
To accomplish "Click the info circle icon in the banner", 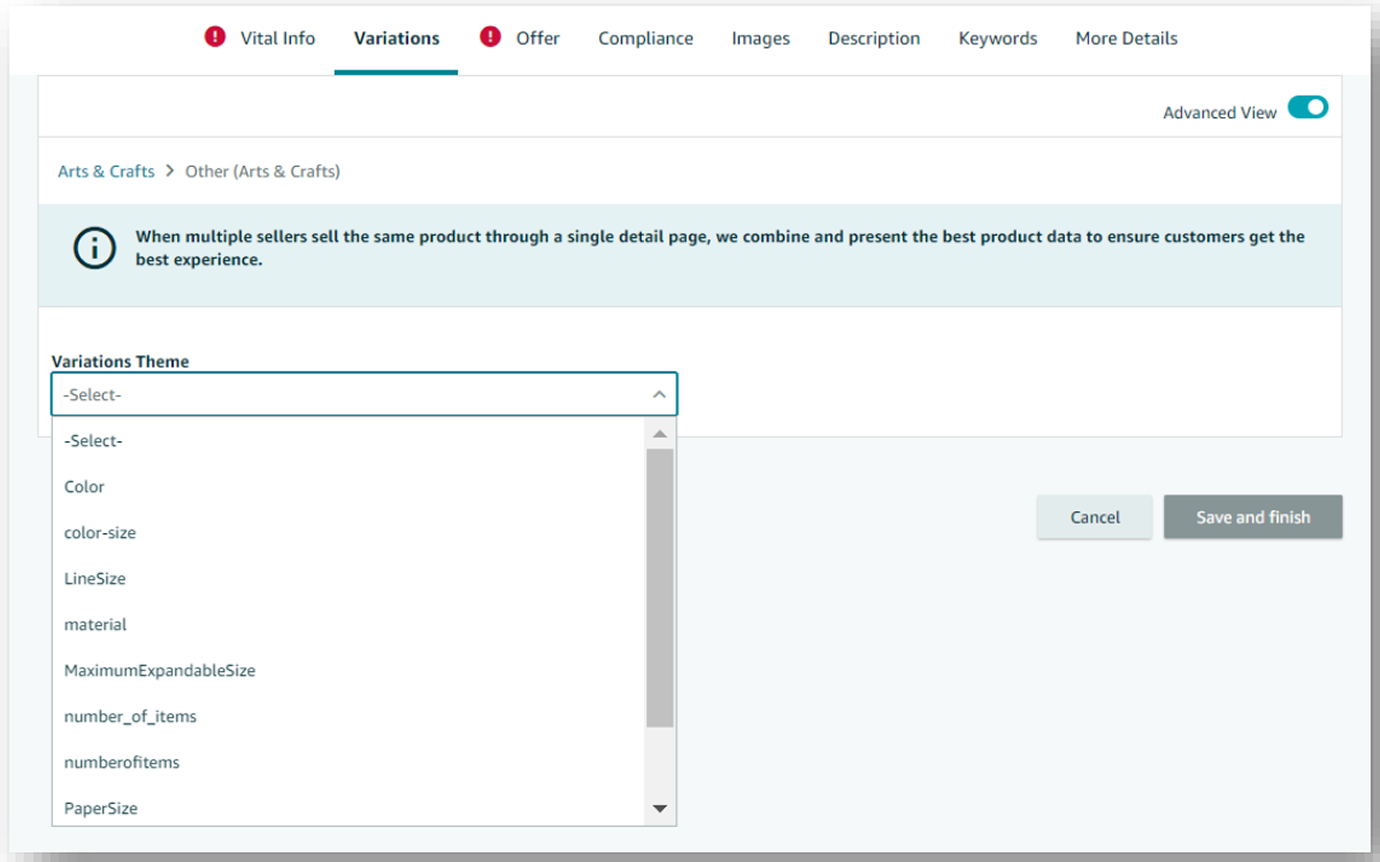I will [x=95, y=248].
